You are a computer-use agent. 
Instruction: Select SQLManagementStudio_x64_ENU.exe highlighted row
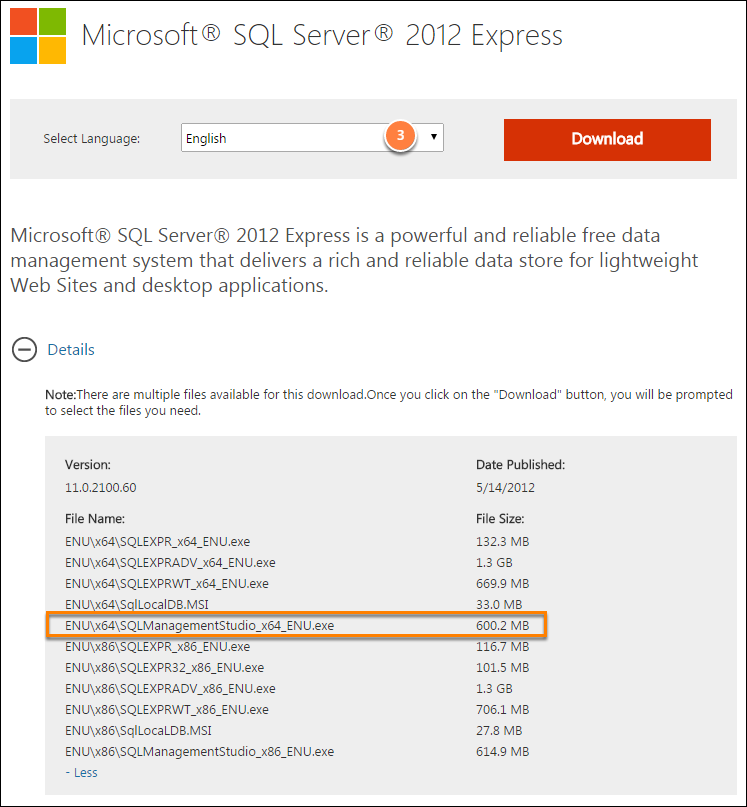pos(296,625)
